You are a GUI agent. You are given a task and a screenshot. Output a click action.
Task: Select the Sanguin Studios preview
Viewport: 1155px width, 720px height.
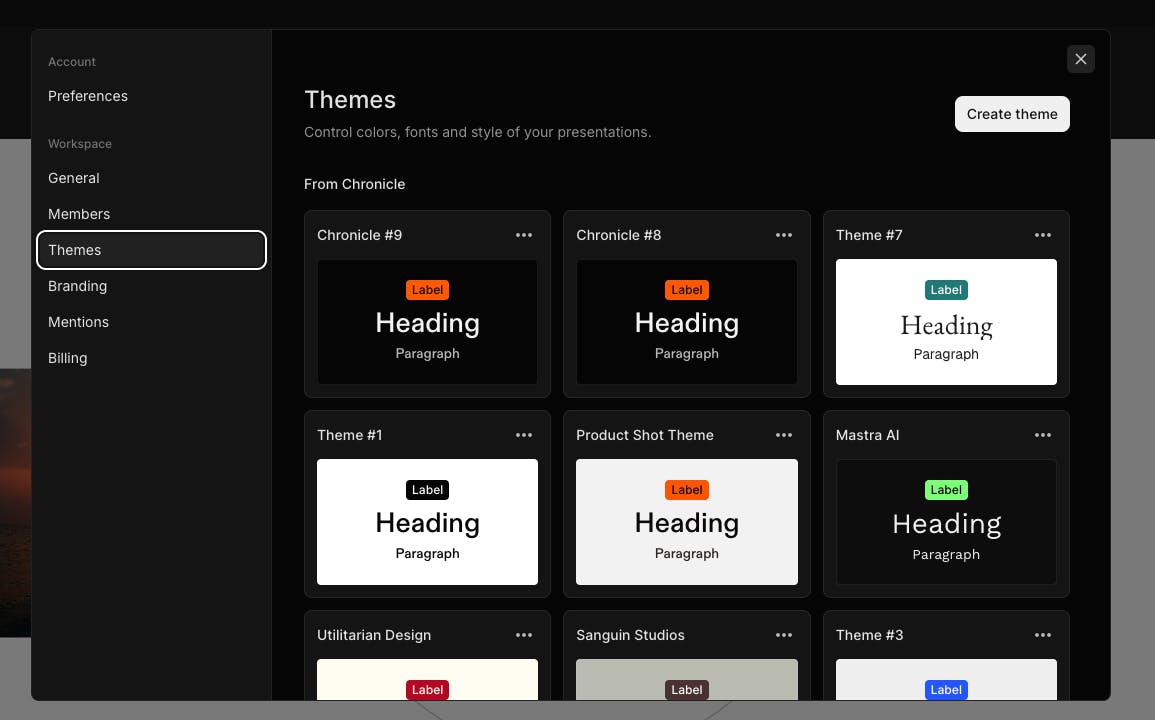coord(687,679)
